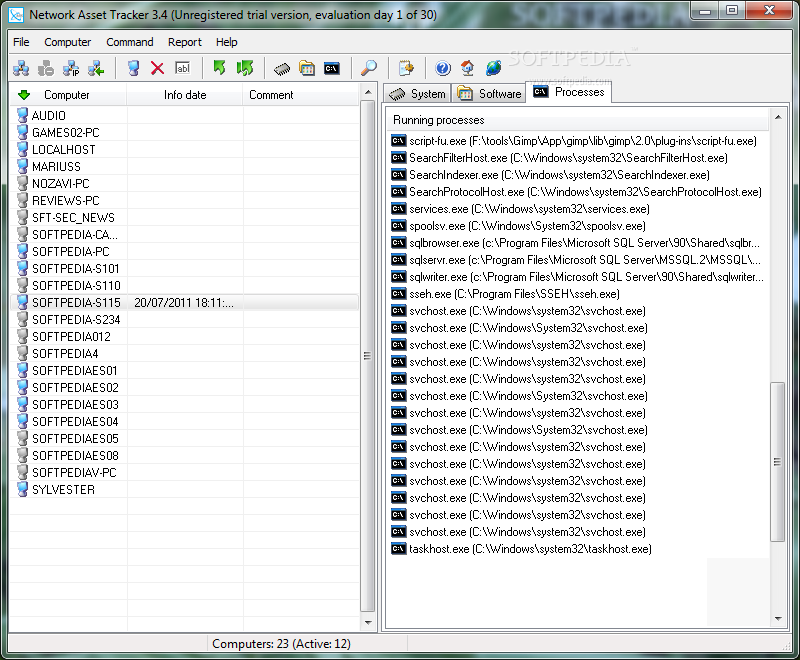Click the grayed remove network icon
The image size is (800, 660).
coord(46,68)
